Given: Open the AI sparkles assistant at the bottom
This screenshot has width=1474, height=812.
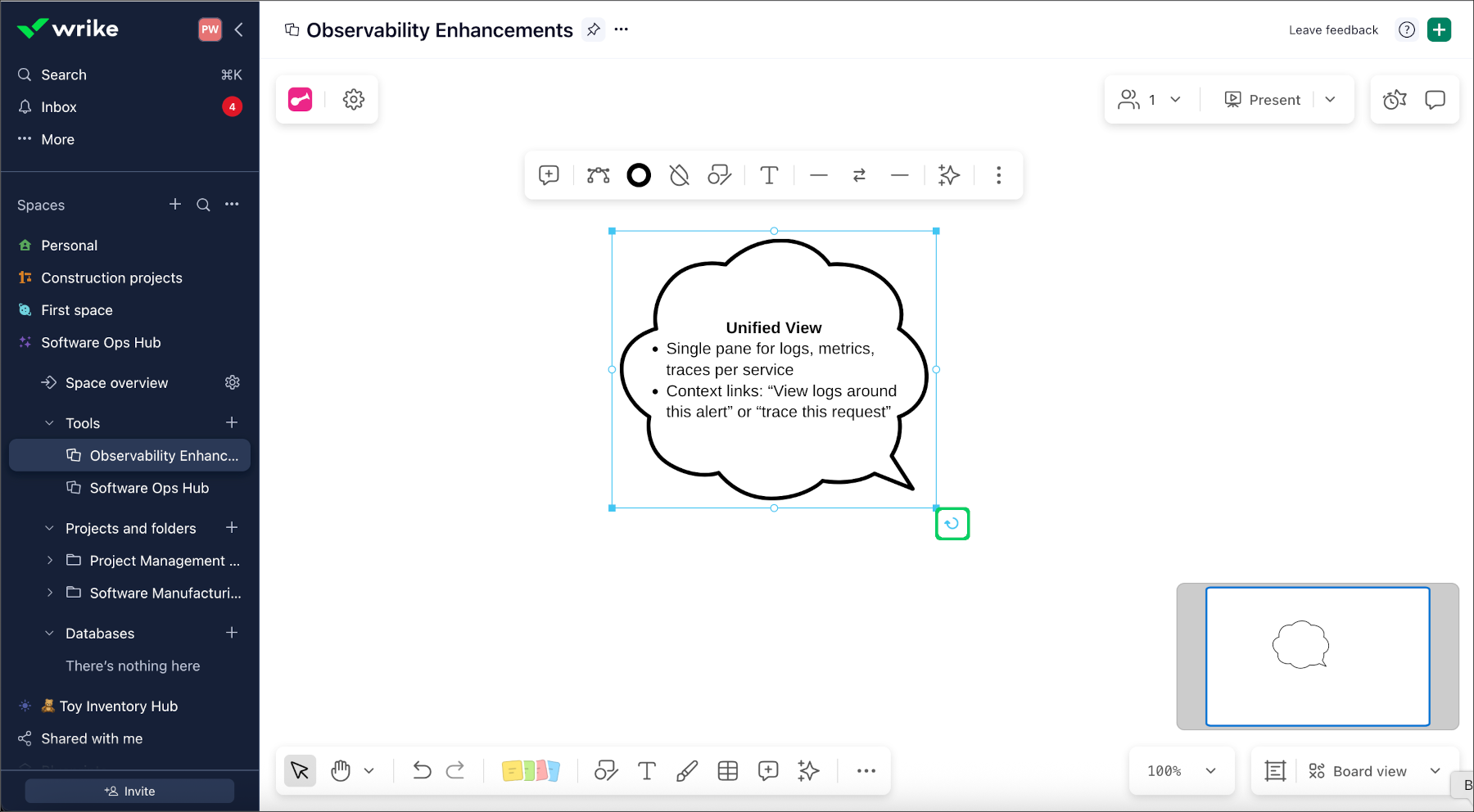Looking at the screenshot, I should tap(808, 770).
